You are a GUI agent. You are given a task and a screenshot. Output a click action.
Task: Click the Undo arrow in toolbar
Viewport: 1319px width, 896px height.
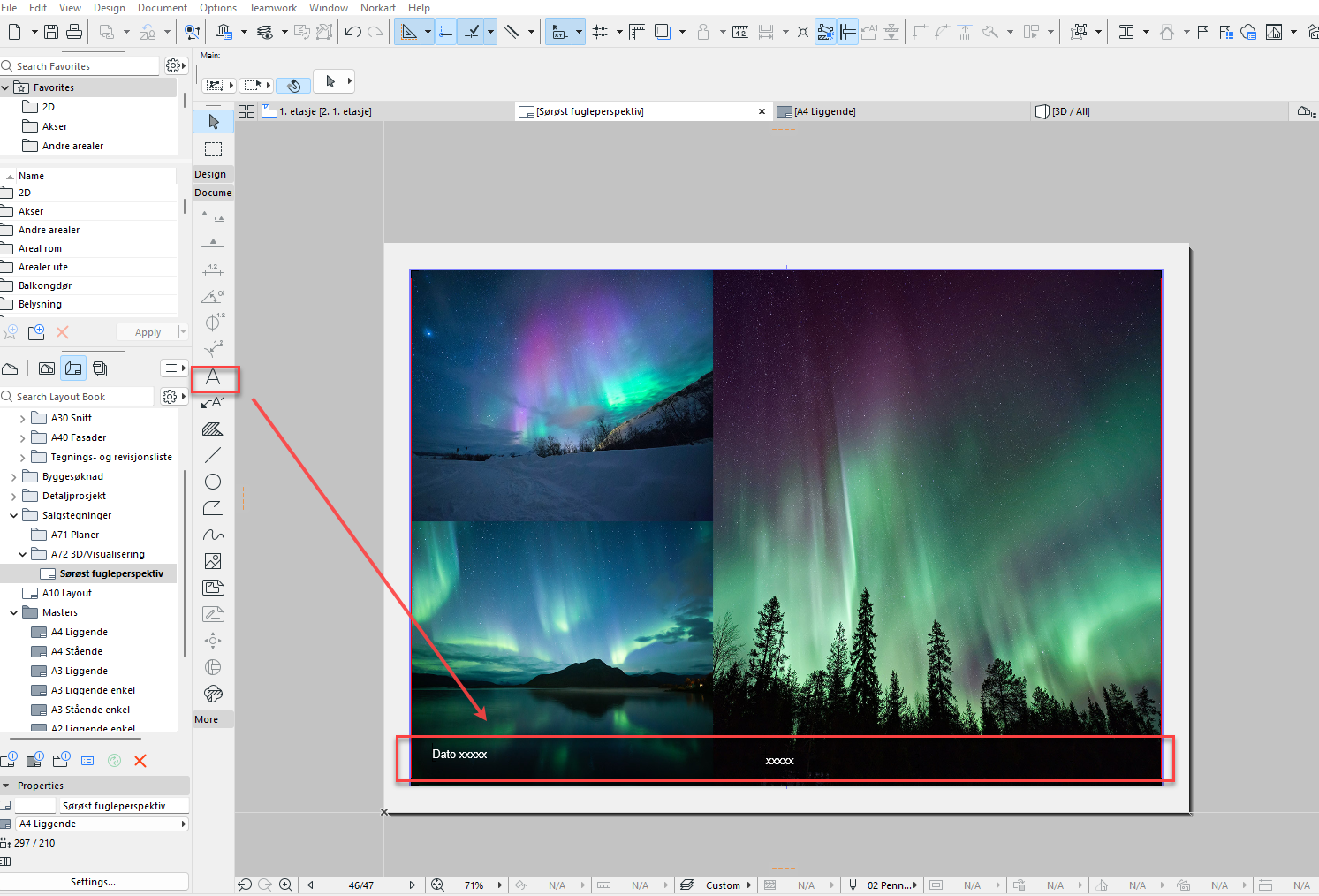click(352, 32)
